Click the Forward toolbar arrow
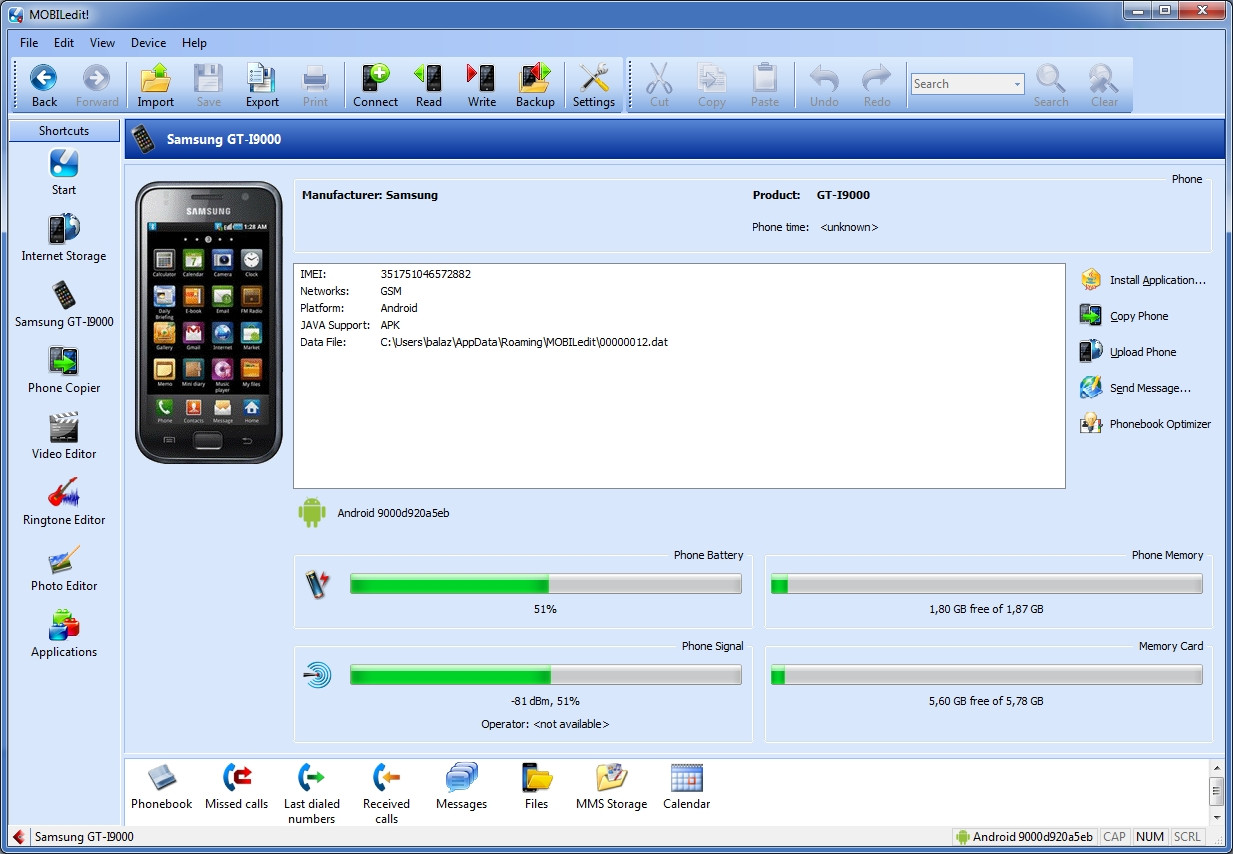Image resolution: width=1233 pixels, height=854 pixels. click(x=97, y=85)
